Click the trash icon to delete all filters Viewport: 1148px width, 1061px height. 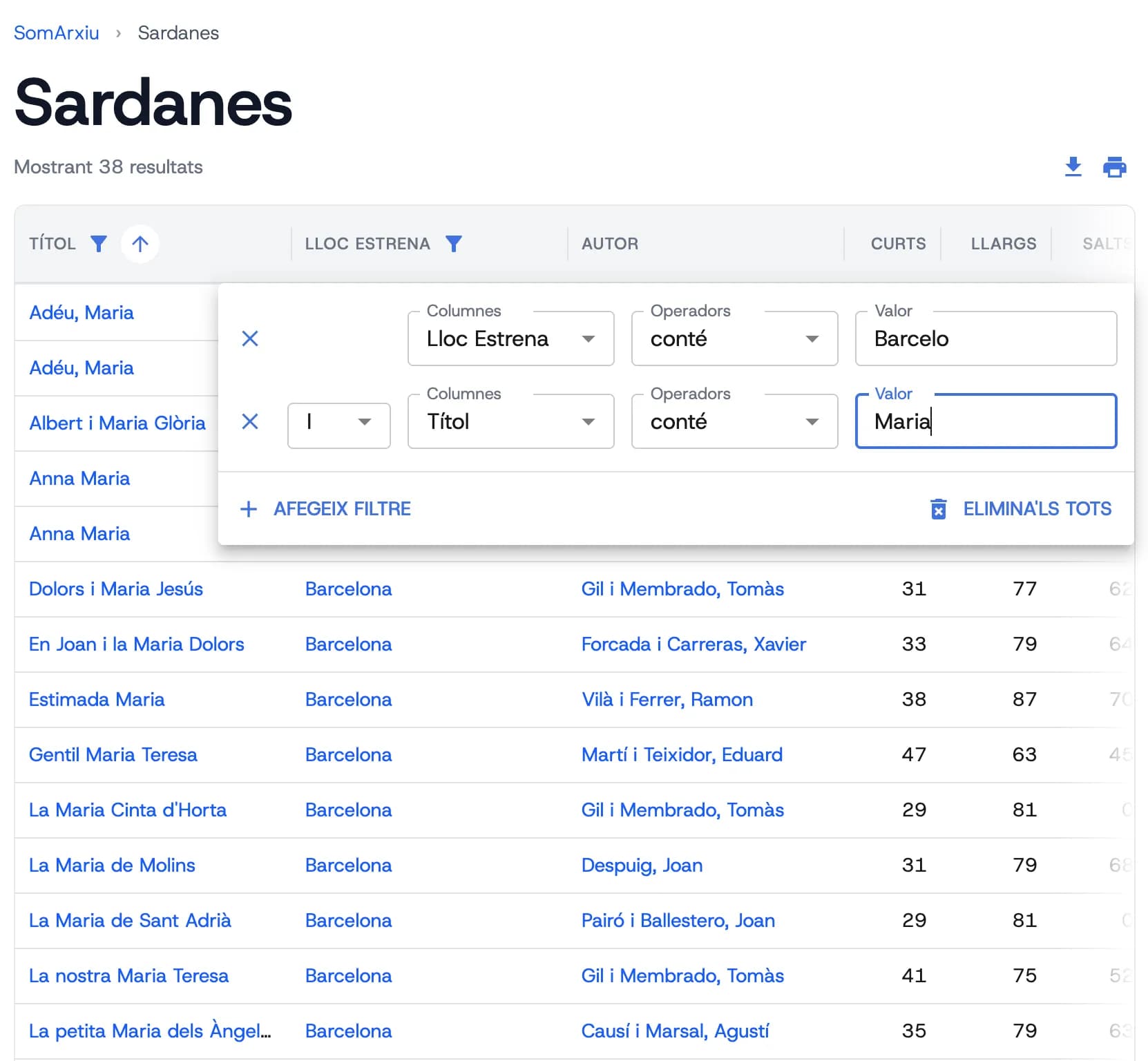click(x=938, y=509)
